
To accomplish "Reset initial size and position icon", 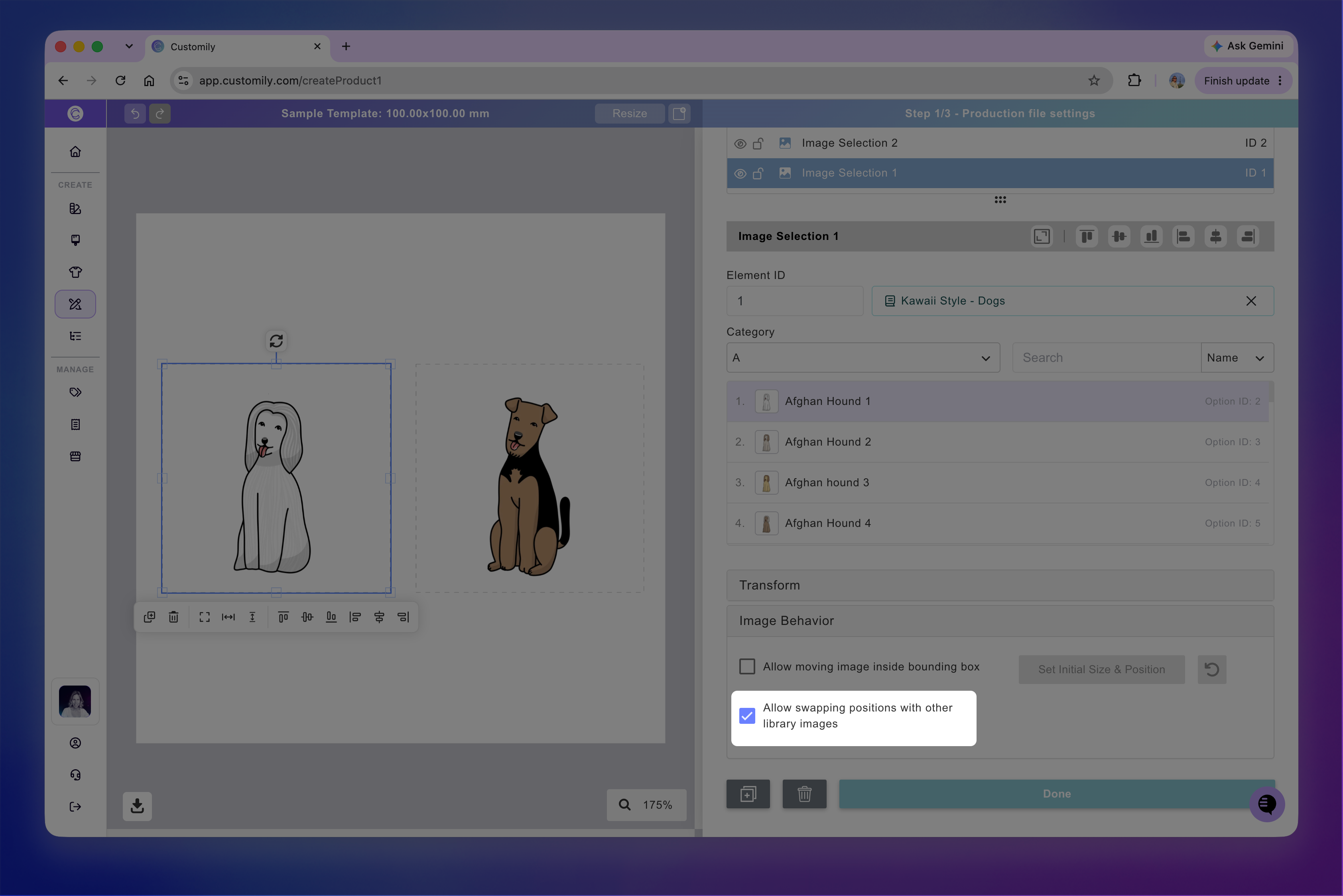I will pyautogui.click(x=1212, y=669).
